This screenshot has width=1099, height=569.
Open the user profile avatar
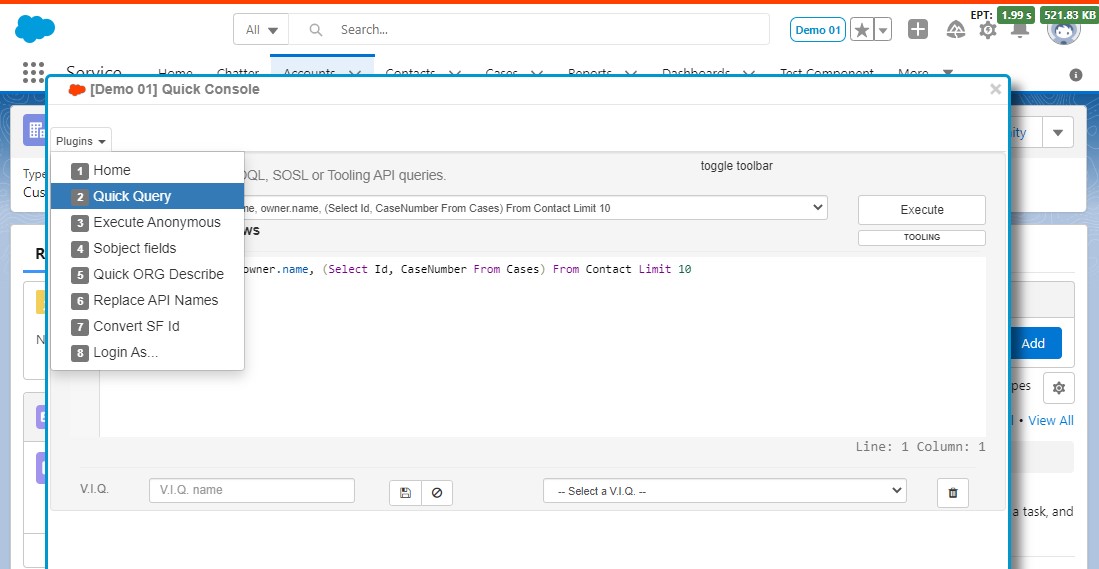(1063, 30)
